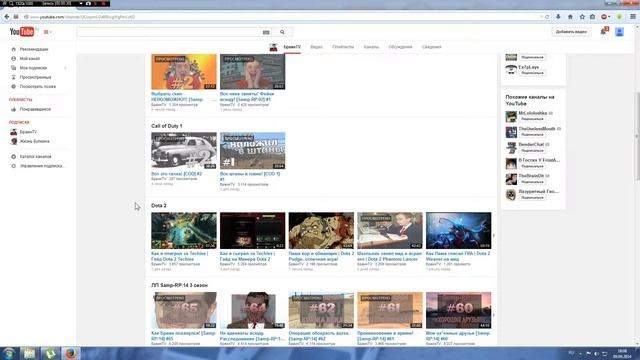
Task: Subscribe to the TheBrainDit channel
Action: pyautogui.click(x=532, y=182)
